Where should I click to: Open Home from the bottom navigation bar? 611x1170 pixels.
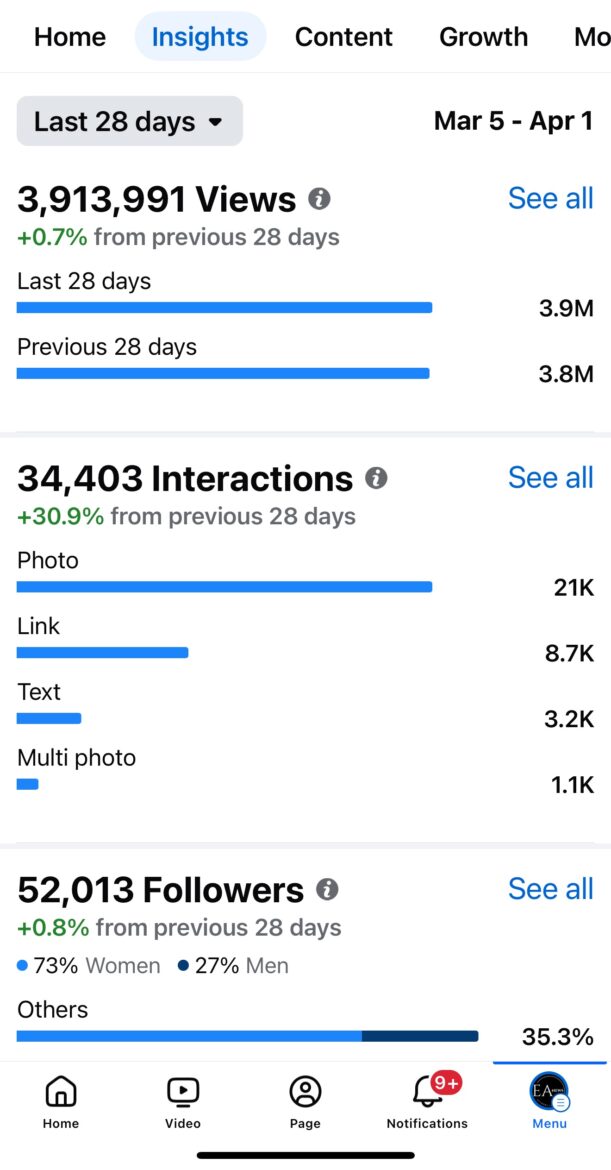(61, 1101)
